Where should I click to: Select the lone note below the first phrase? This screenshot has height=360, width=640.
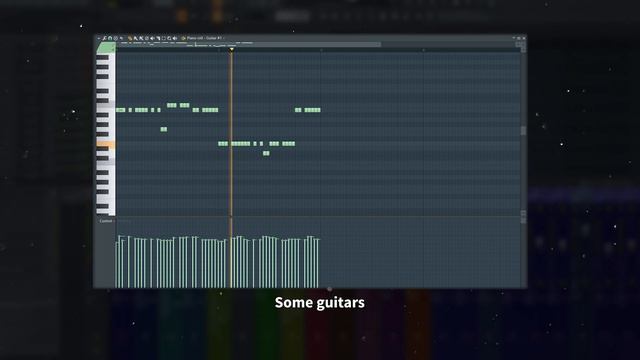click(164, 129)
